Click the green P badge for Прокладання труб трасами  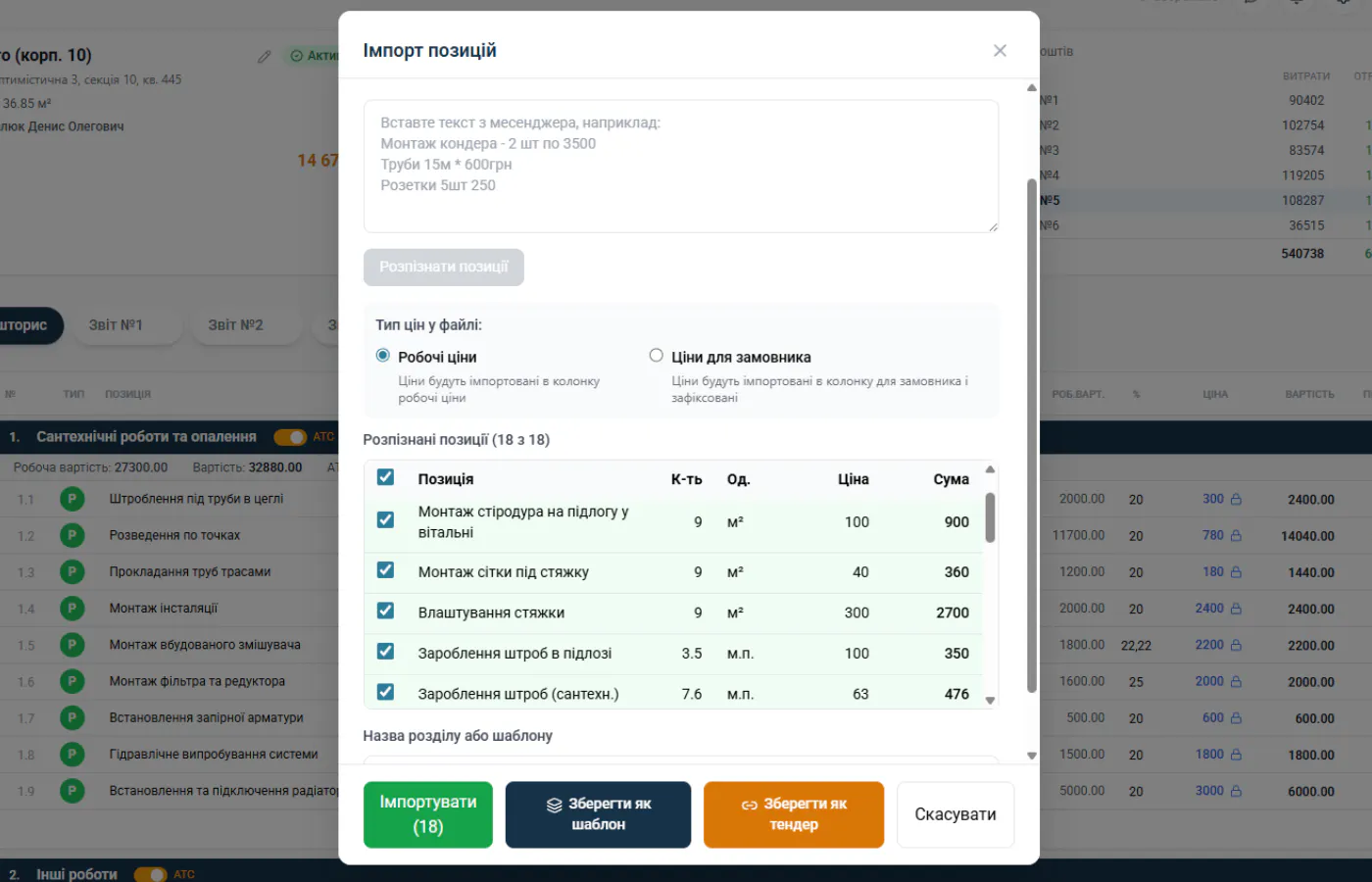point(72,572)
